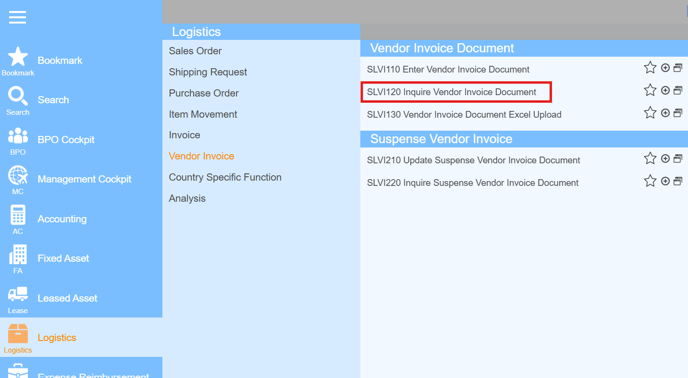Toggle bookmark star for SLVI120 Inquire Vendor Invoice
688x378 pixels.
650,90
